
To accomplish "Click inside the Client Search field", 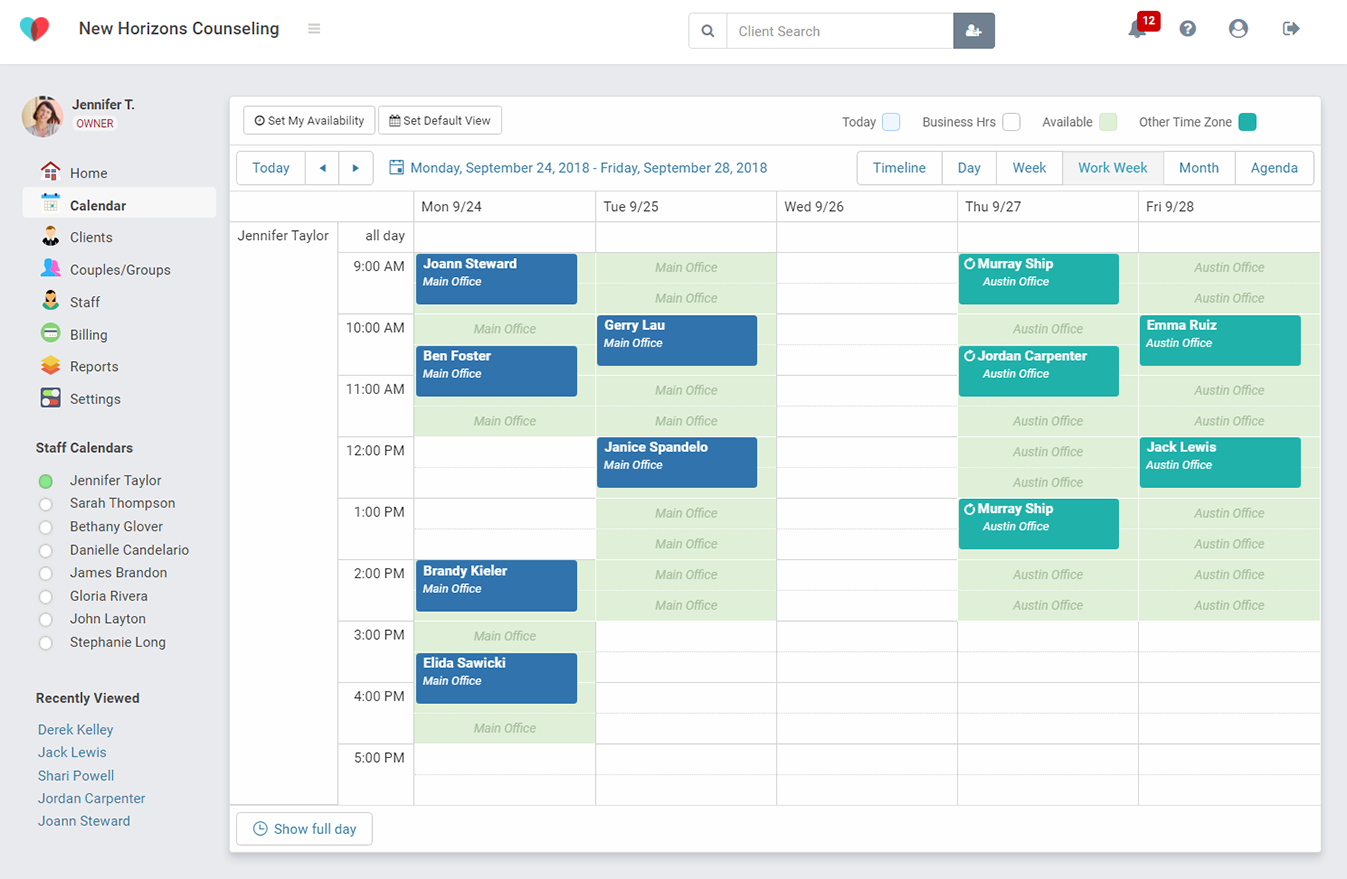I will [x=840, y=30].
